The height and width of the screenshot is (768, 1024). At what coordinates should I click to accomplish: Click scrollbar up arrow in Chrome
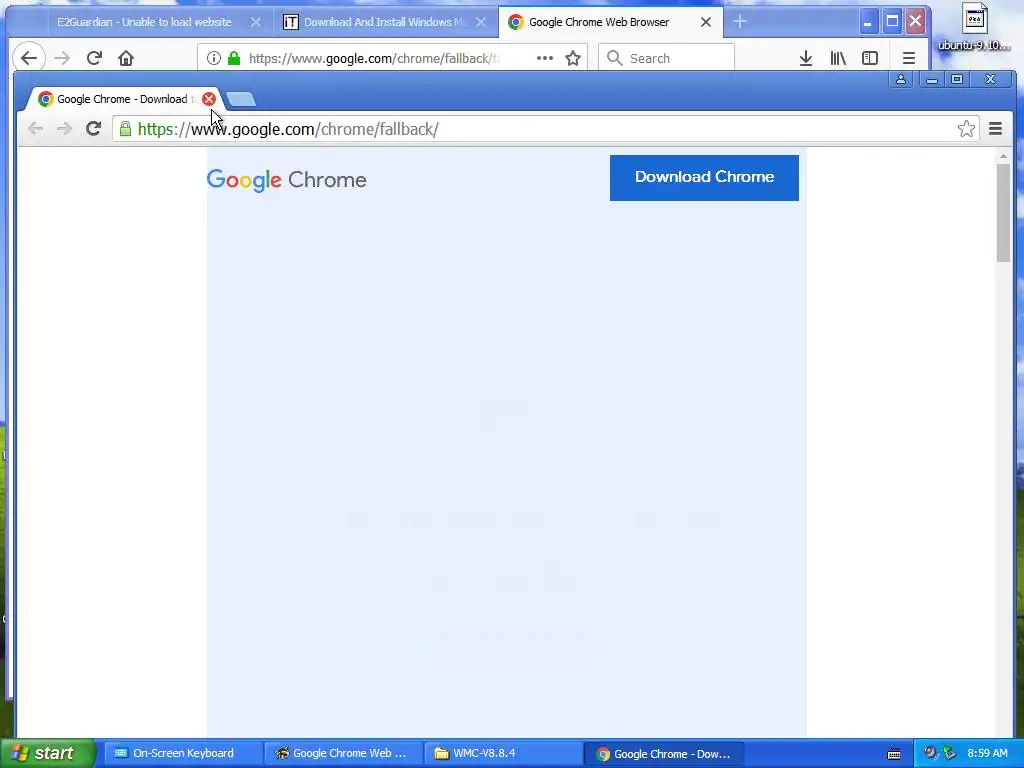point(1003,157)
